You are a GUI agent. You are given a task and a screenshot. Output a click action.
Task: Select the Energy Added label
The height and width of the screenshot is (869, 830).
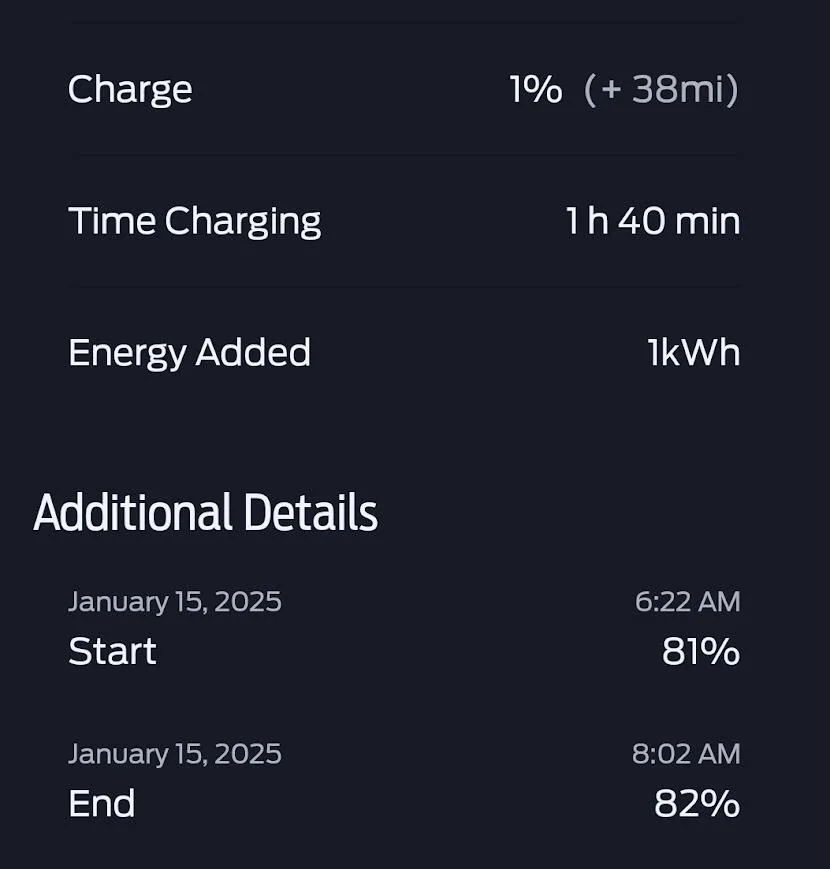coord(189,353)
